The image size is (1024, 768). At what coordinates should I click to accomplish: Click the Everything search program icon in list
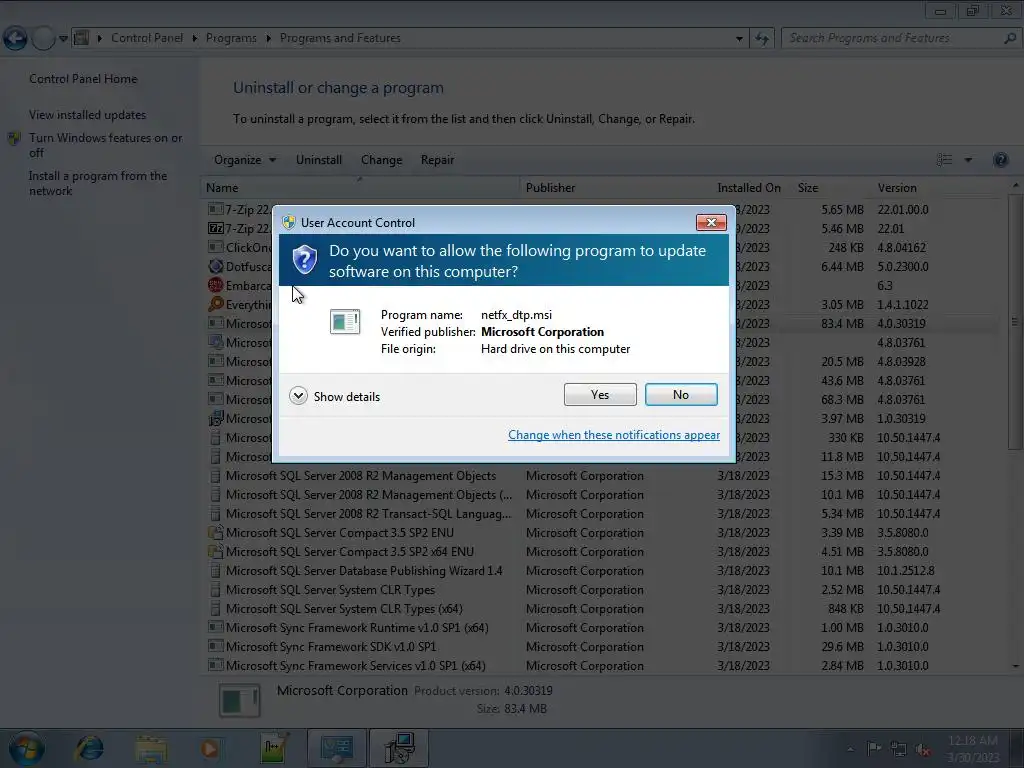[x=216, y=304]
